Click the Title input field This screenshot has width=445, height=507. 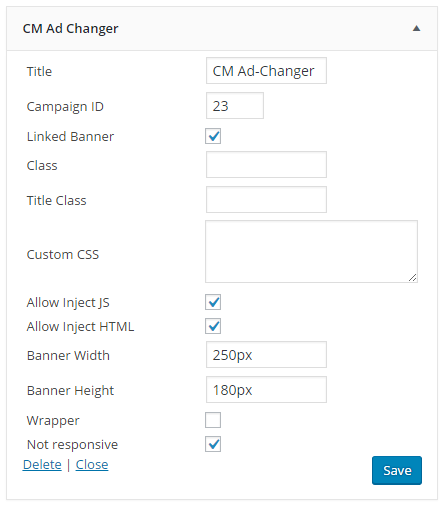point(266,71)
